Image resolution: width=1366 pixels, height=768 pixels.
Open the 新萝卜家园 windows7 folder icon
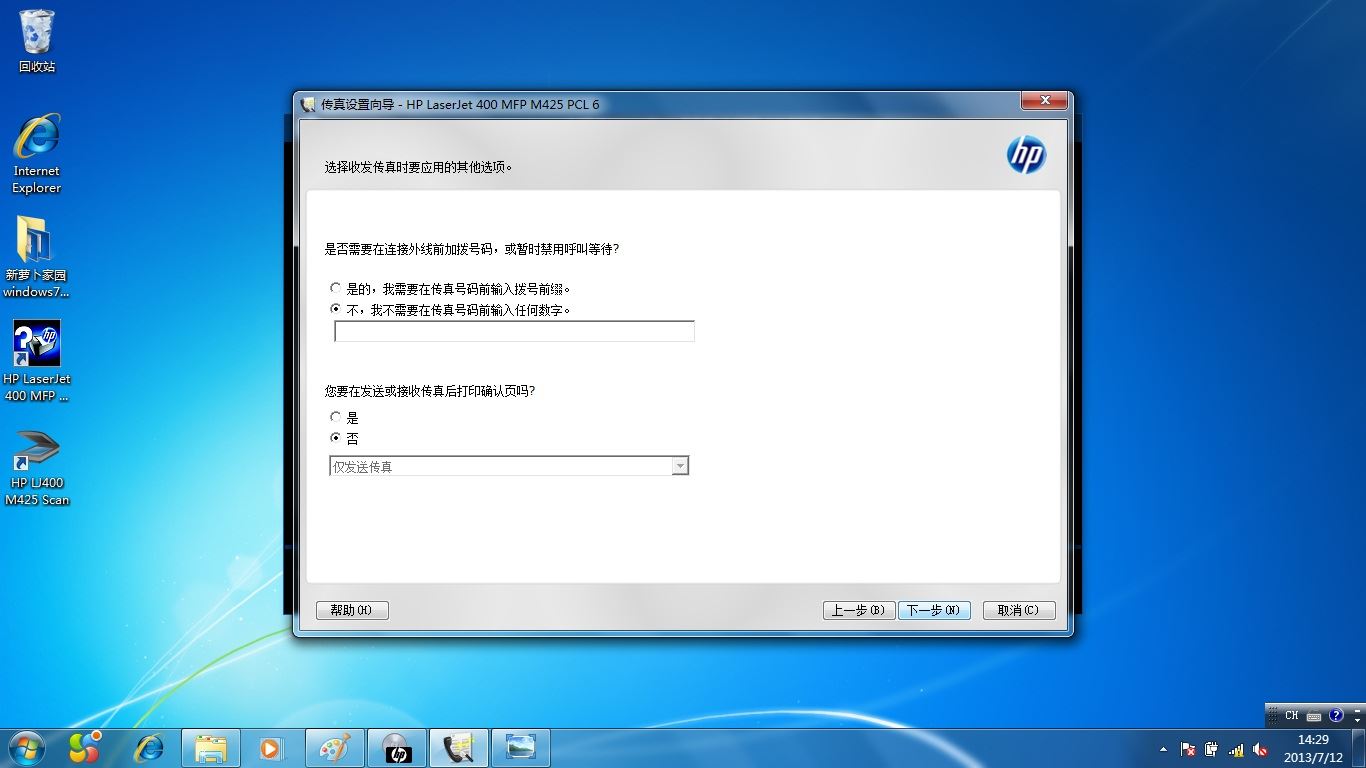(37, 257)
